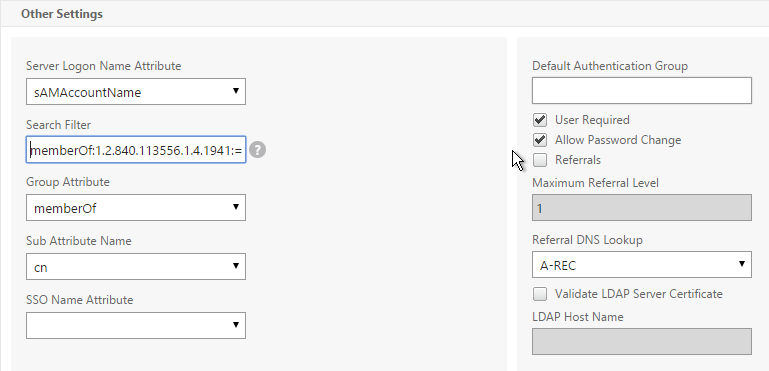This screenshot has height=371, width=769.
Task: Open the Referral DNS Lookup dropdown
Action: pyautogui.click(x=642, y=265)
